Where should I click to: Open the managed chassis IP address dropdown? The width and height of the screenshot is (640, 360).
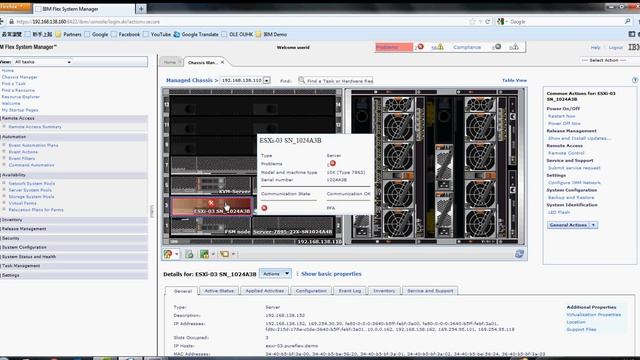pyautogui.click(x=267, y=80)
